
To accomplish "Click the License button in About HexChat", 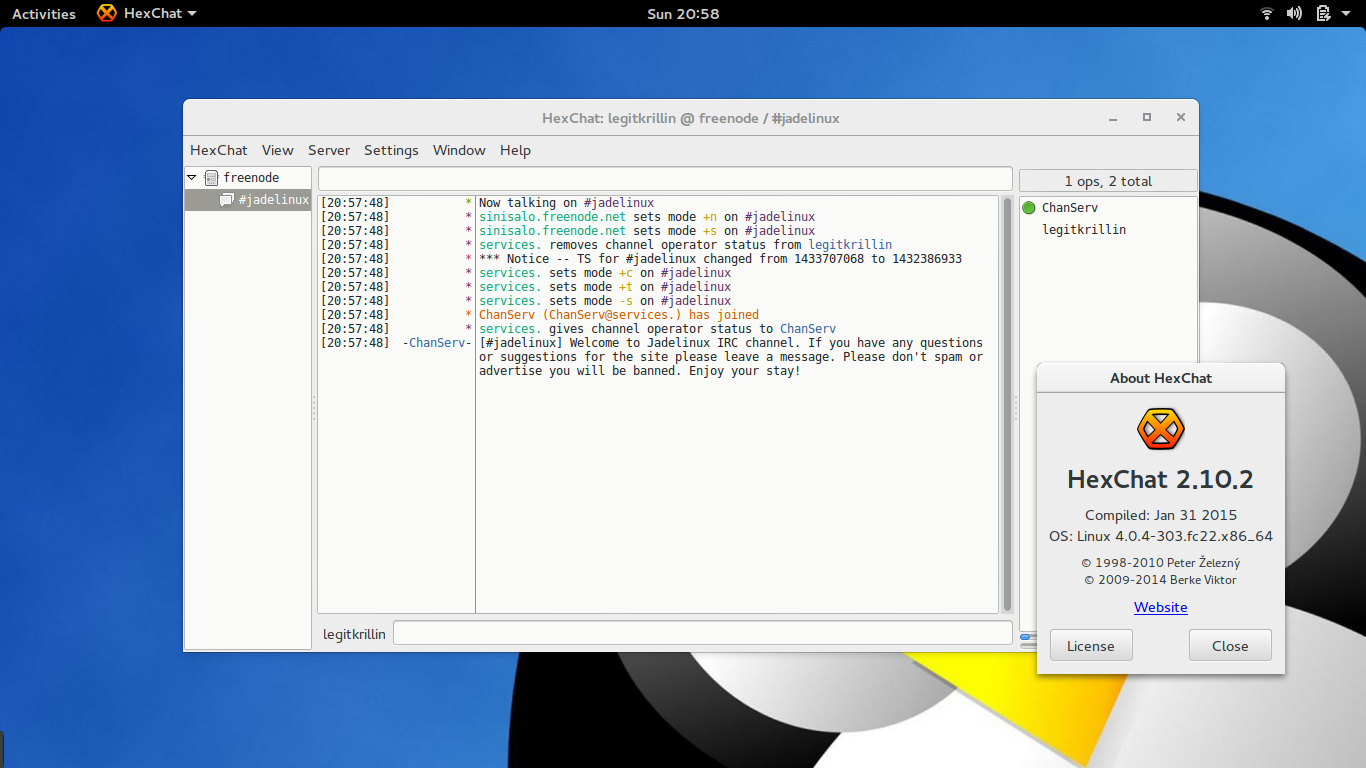I will coord(1091,646).
